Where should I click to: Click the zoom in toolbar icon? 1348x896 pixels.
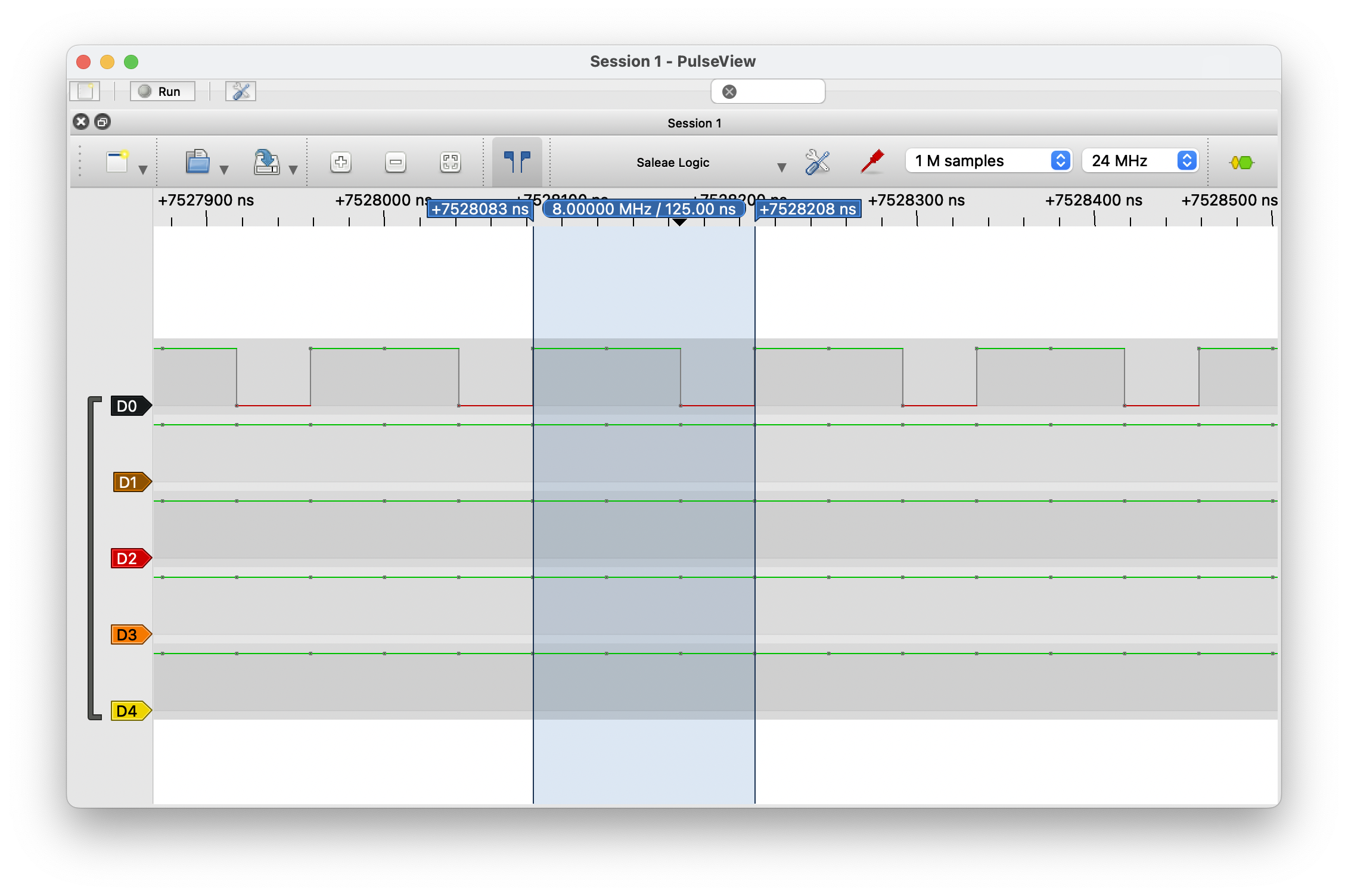[341, 162]
